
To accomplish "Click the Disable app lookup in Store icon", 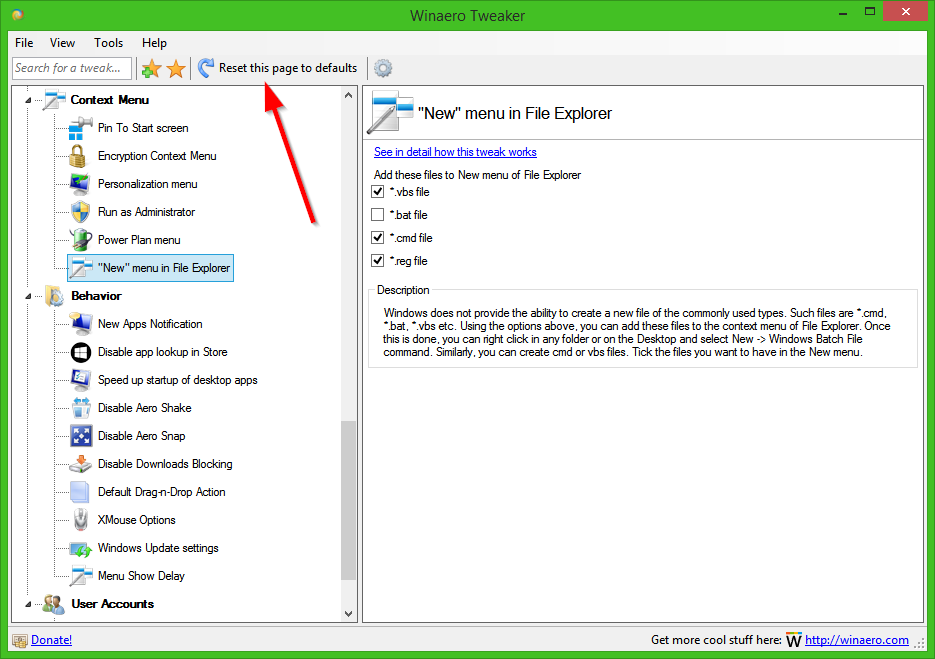I will click(x=81, y=352).
